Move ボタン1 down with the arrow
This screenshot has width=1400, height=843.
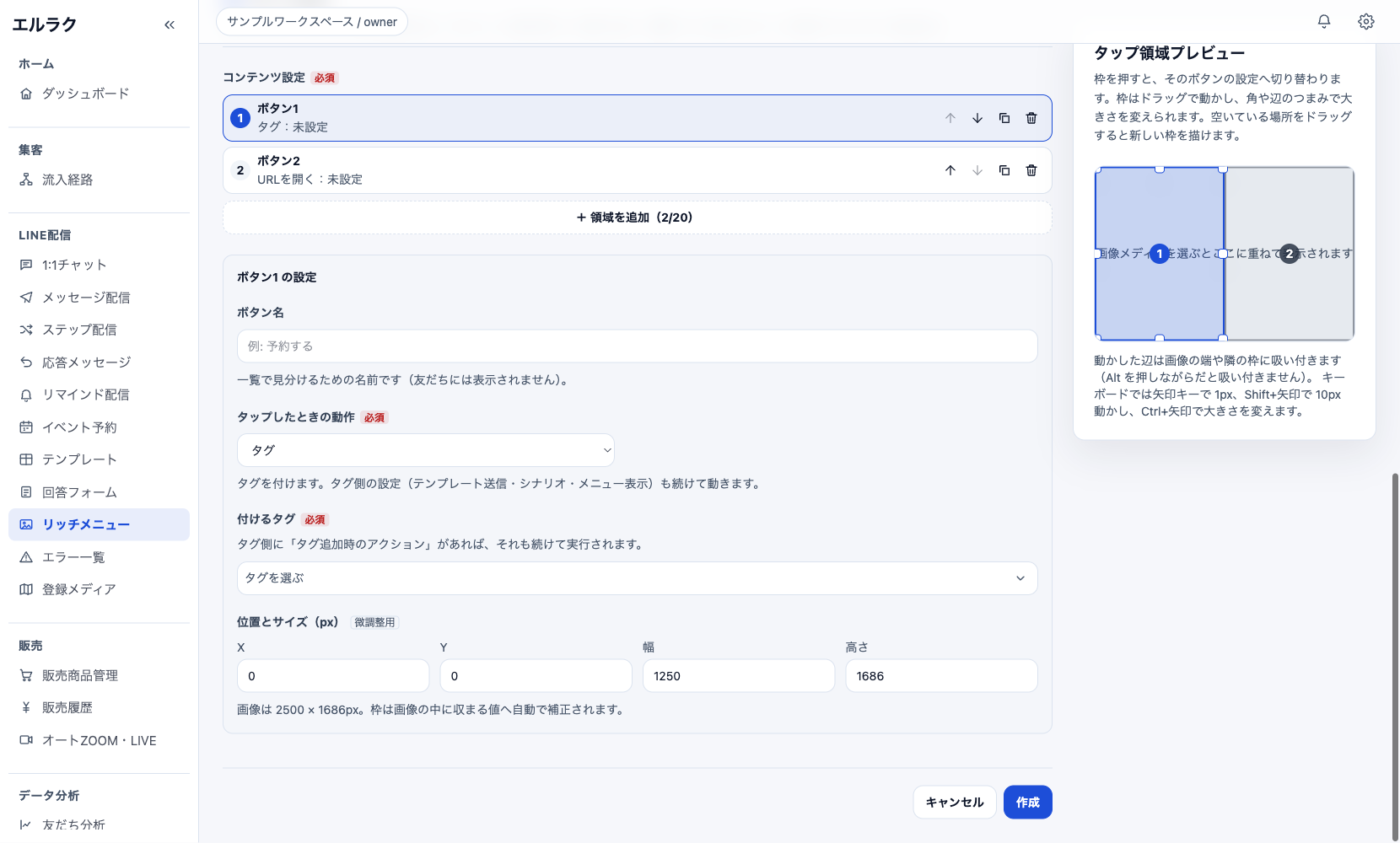[x=977, y=118]
